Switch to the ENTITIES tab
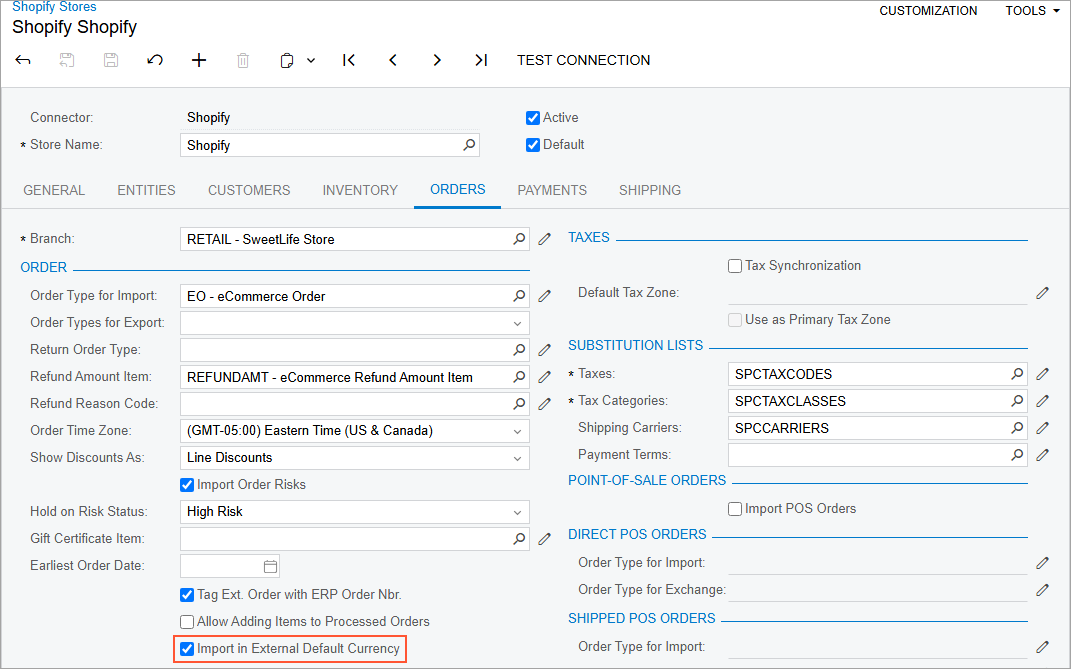Screen dimensions: 1071x669 coord(146,190)
